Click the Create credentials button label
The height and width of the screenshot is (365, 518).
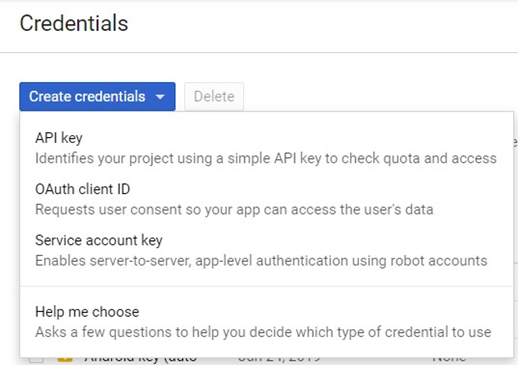[x=87, y=97]
